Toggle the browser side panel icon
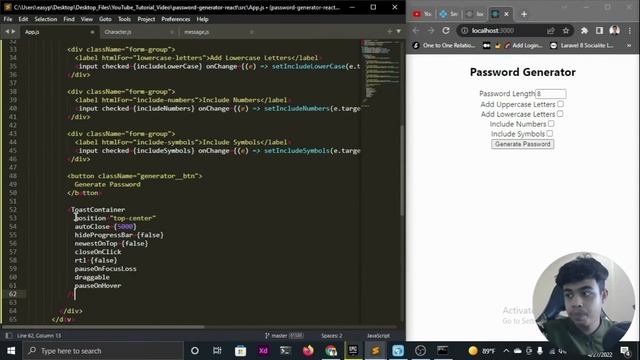 (x=599, y=31)
